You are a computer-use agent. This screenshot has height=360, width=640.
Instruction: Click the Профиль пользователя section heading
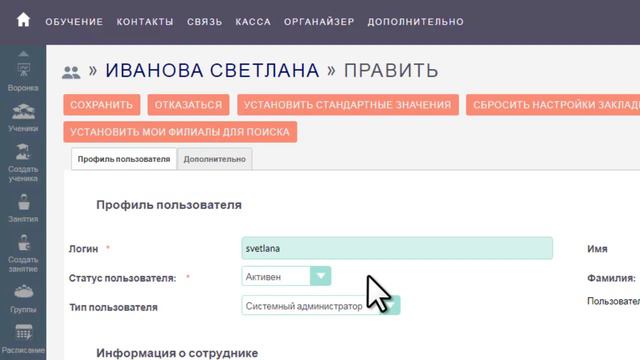[169, 205]
